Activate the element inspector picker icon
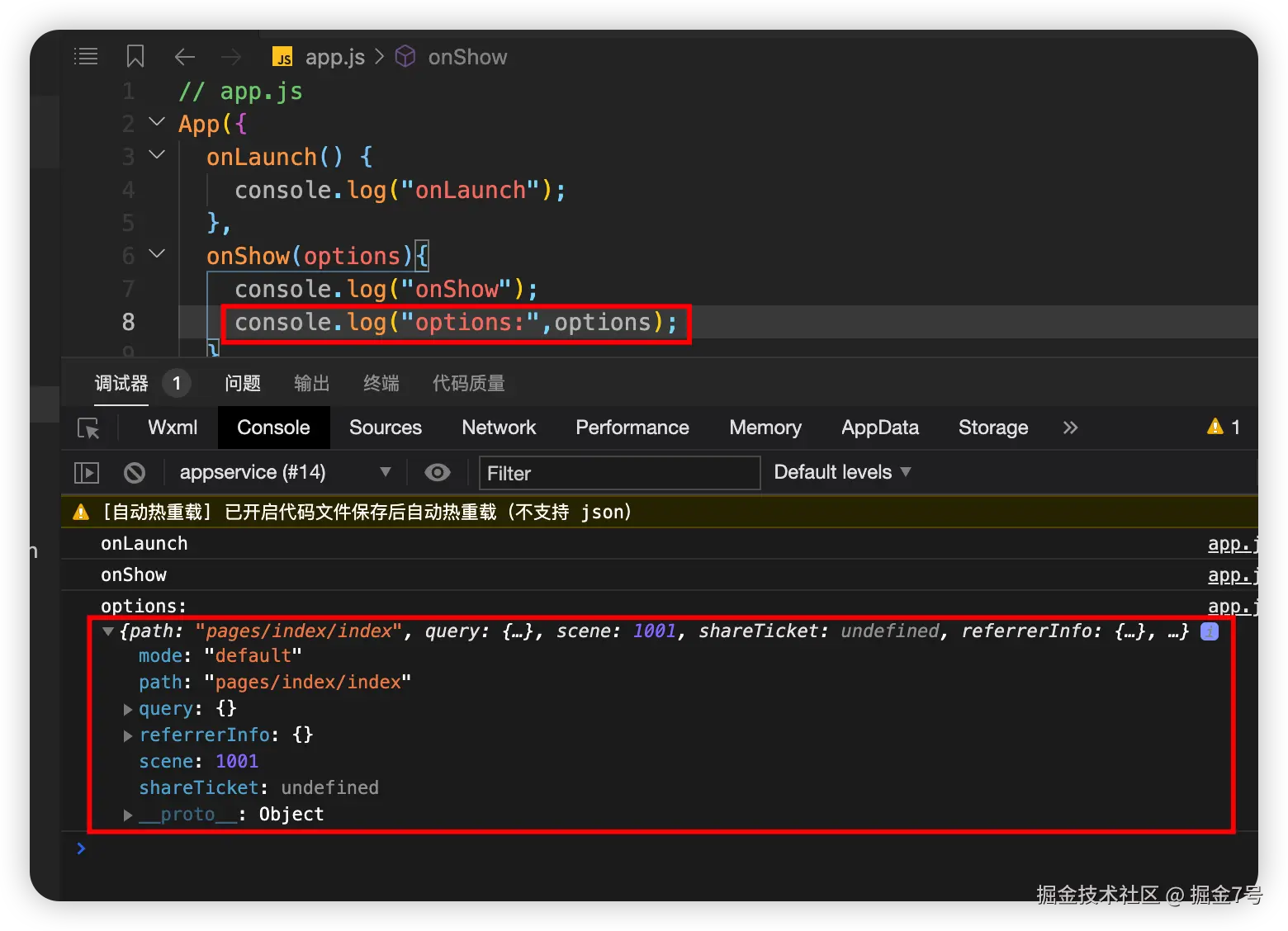The width and height of the screenshot is (1288, 931). click(88, 428)
